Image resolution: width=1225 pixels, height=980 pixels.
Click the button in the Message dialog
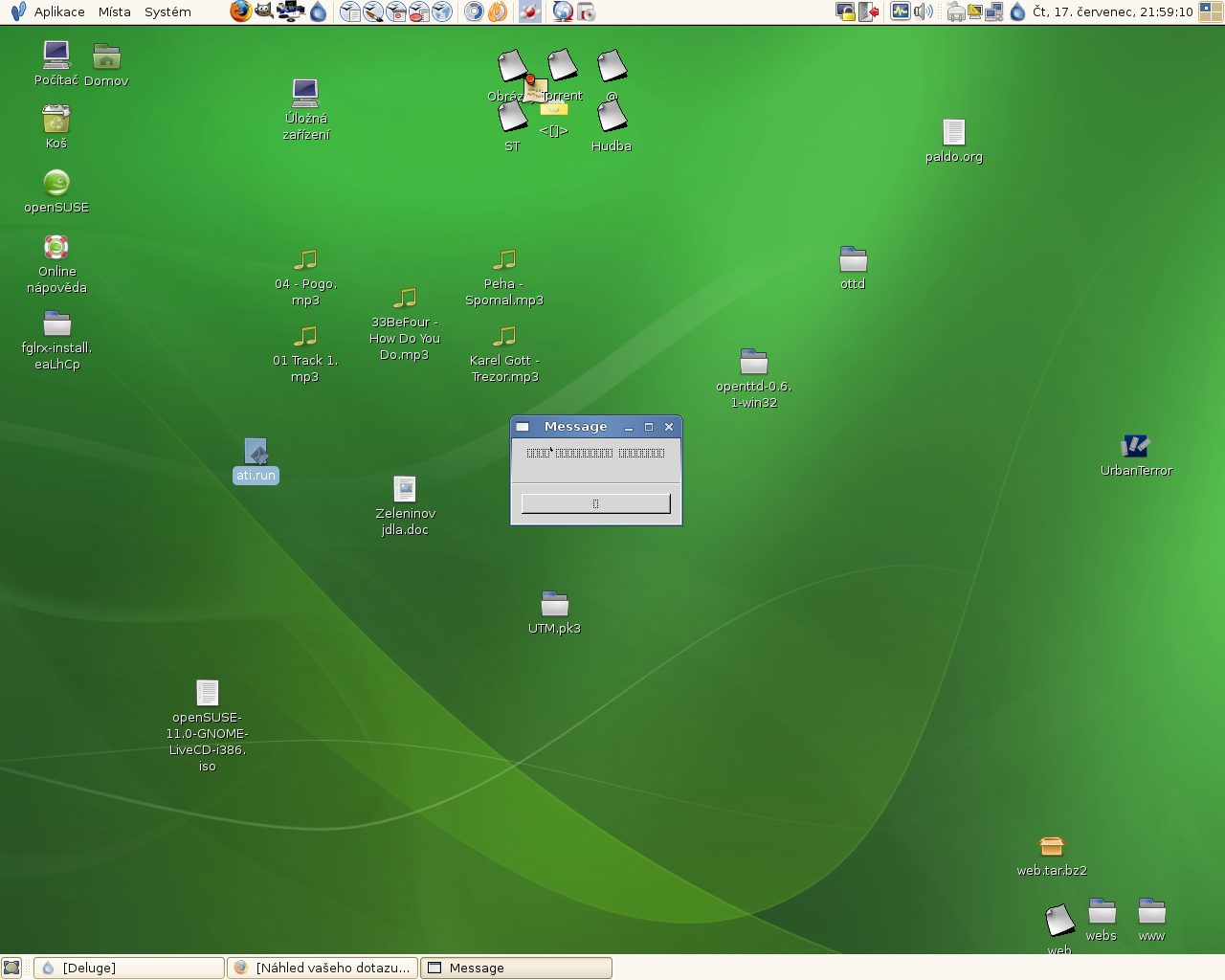click(595, 503)
